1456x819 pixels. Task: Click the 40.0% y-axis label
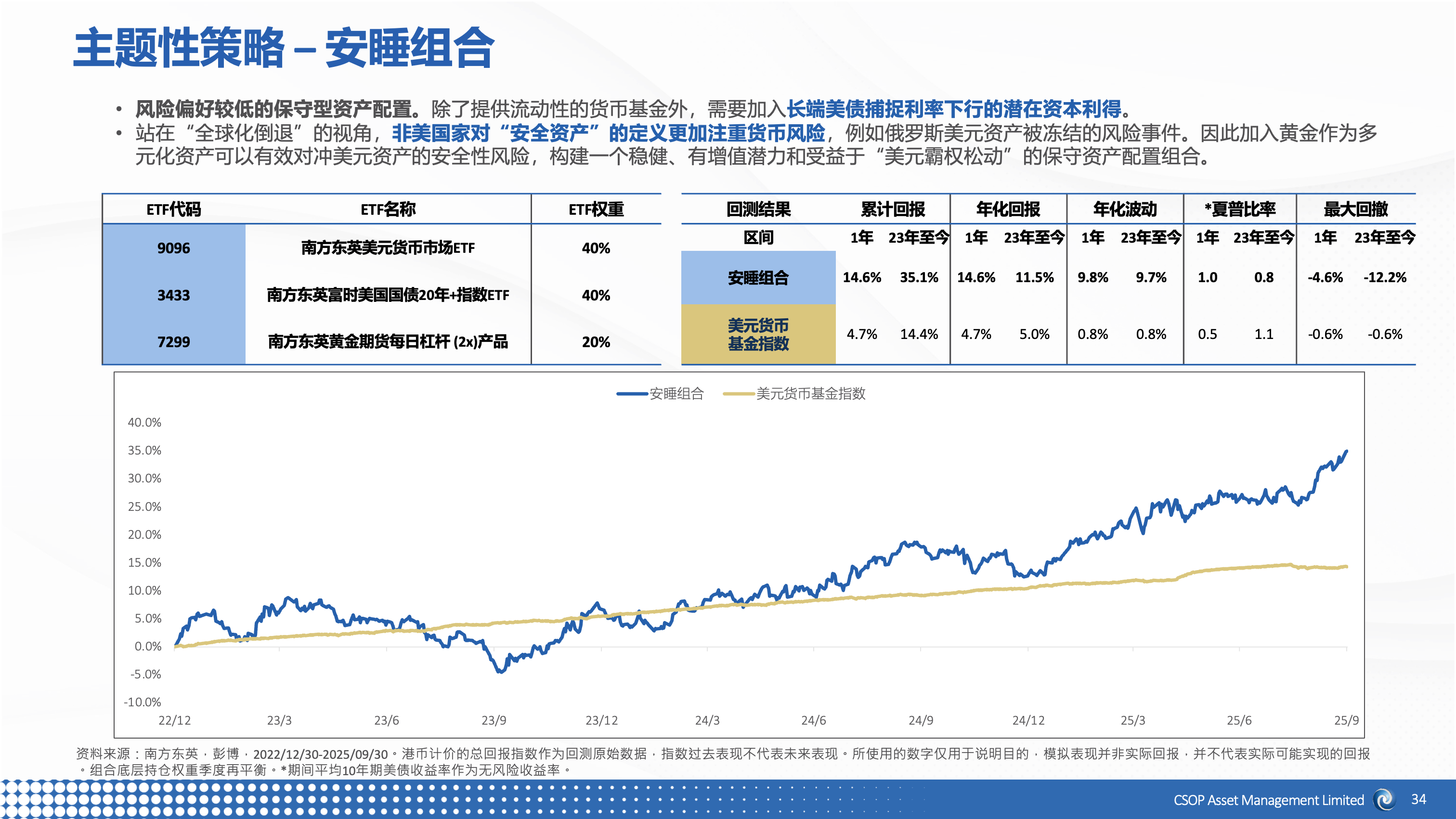144,422
